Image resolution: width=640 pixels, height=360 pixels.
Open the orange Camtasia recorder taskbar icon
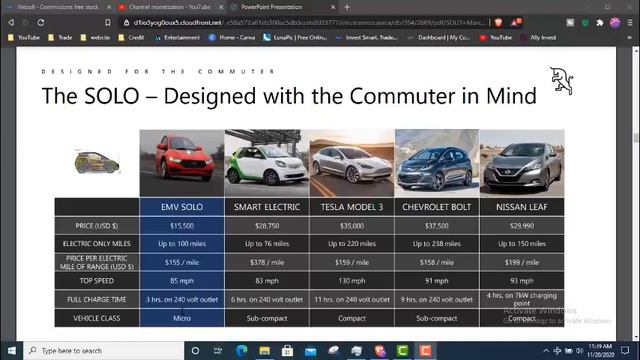coord(425,351)
